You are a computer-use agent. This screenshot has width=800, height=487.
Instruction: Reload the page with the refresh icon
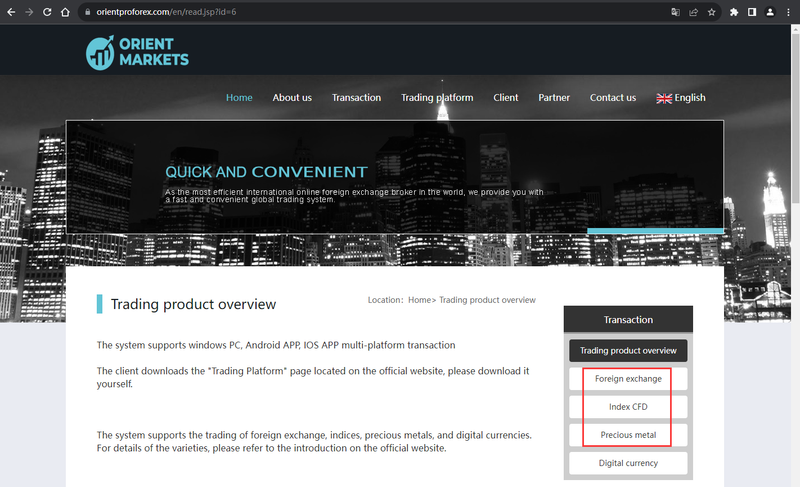[47, 12]
